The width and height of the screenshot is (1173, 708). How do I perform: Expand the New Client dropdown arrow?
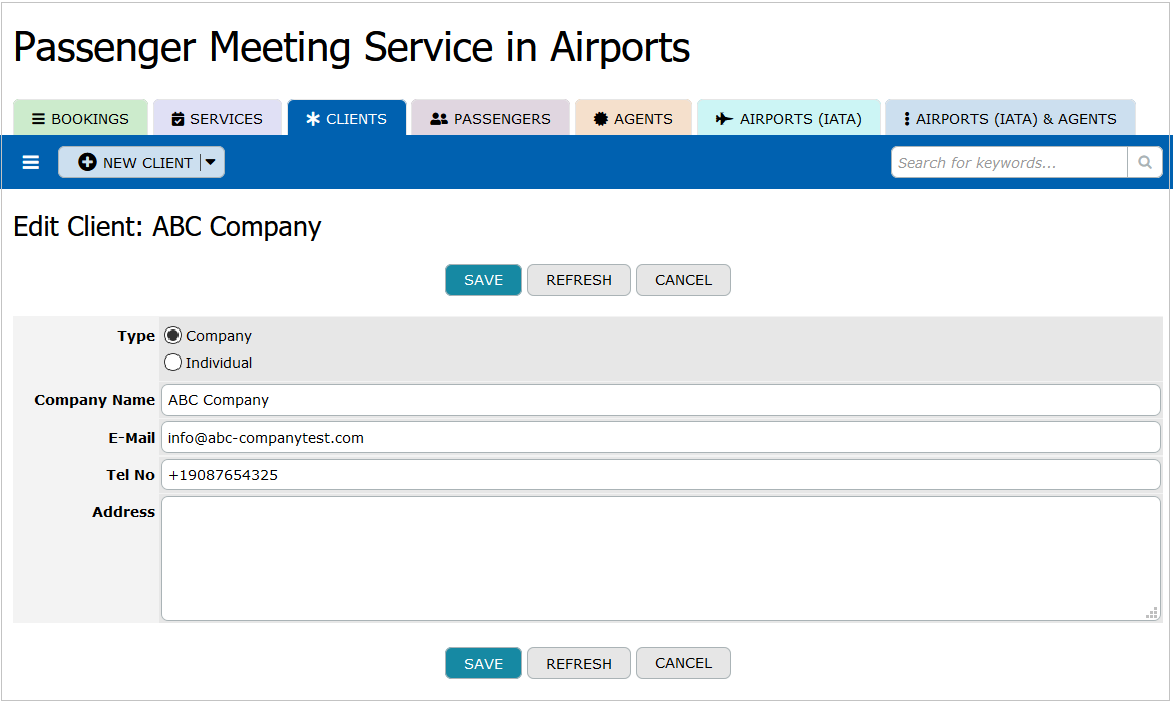[211, 162]
